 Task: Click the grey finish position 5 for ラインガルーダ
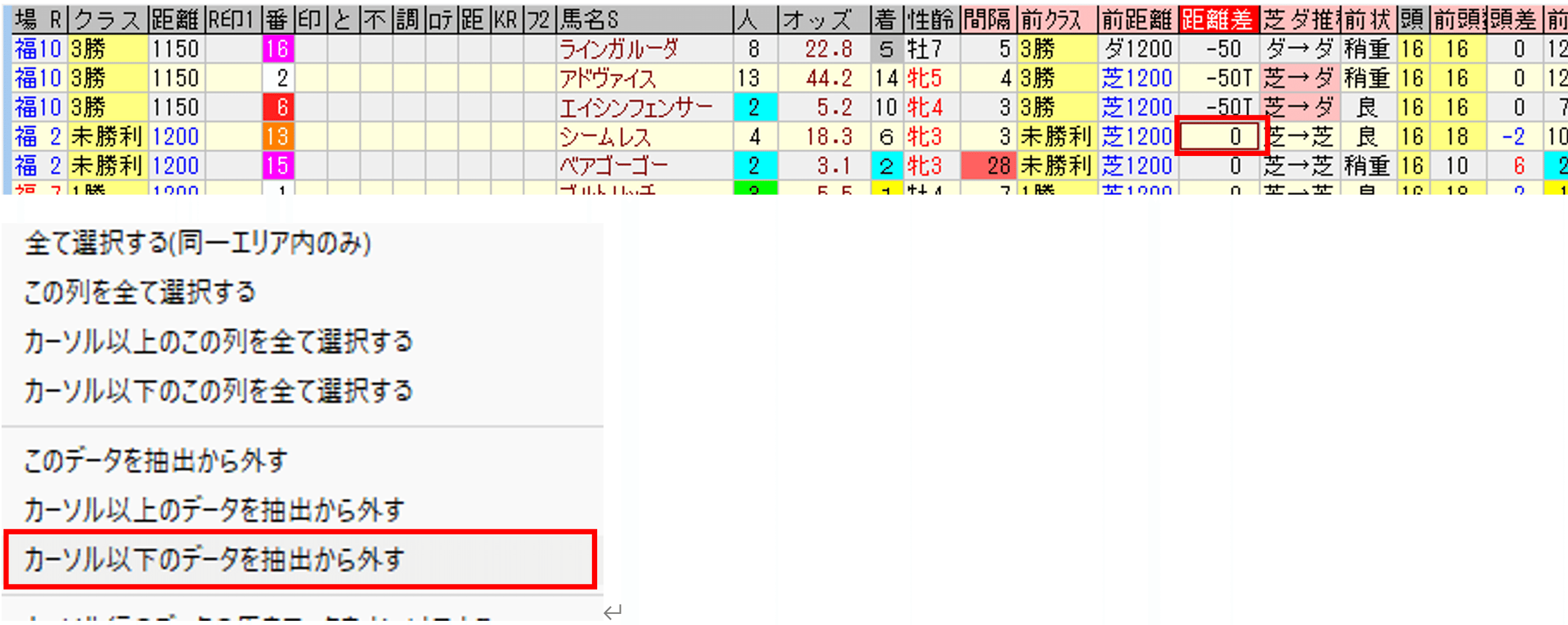point(887,49)
